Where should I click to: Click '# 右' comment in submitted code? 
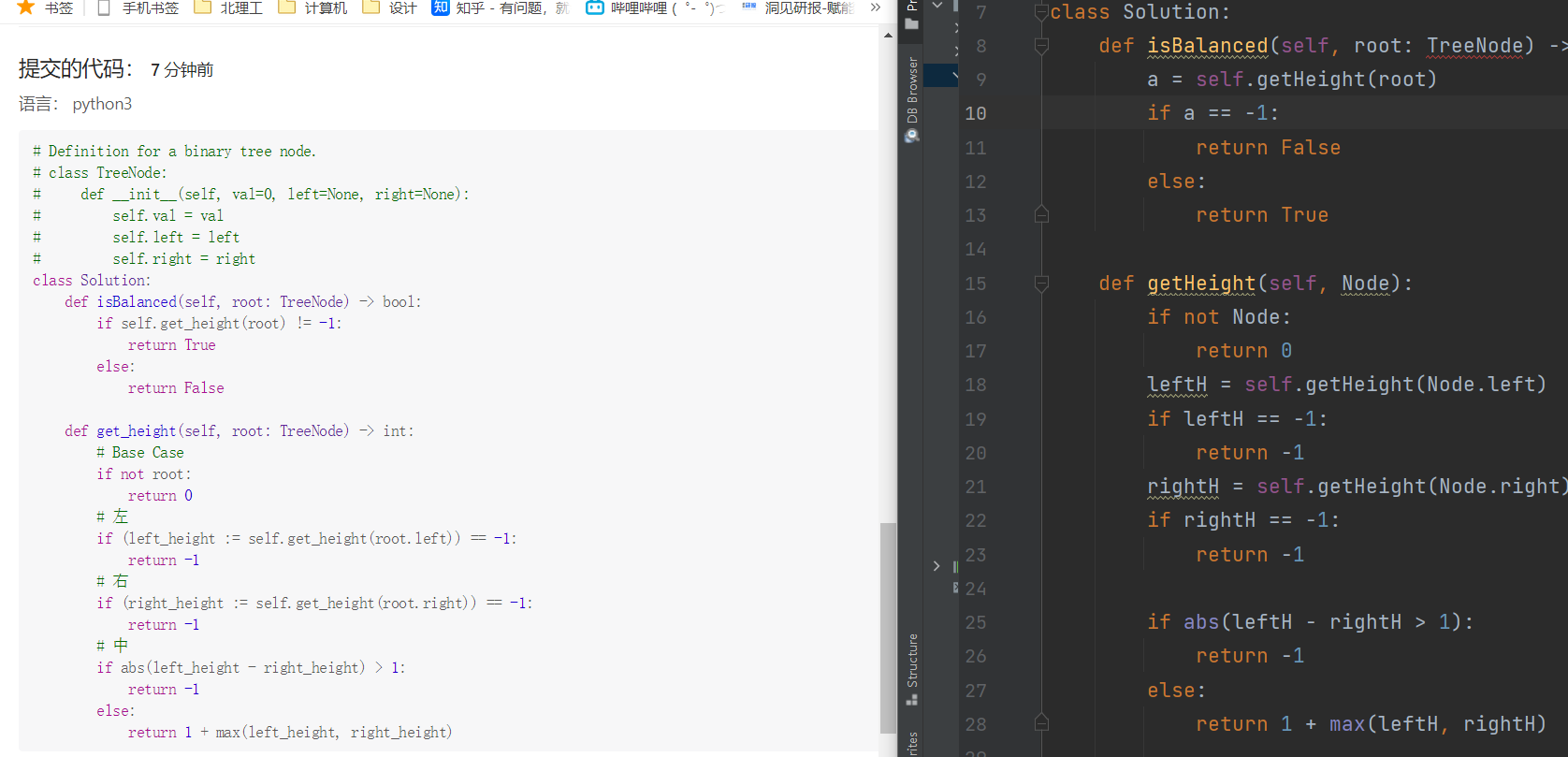(112, 581)
